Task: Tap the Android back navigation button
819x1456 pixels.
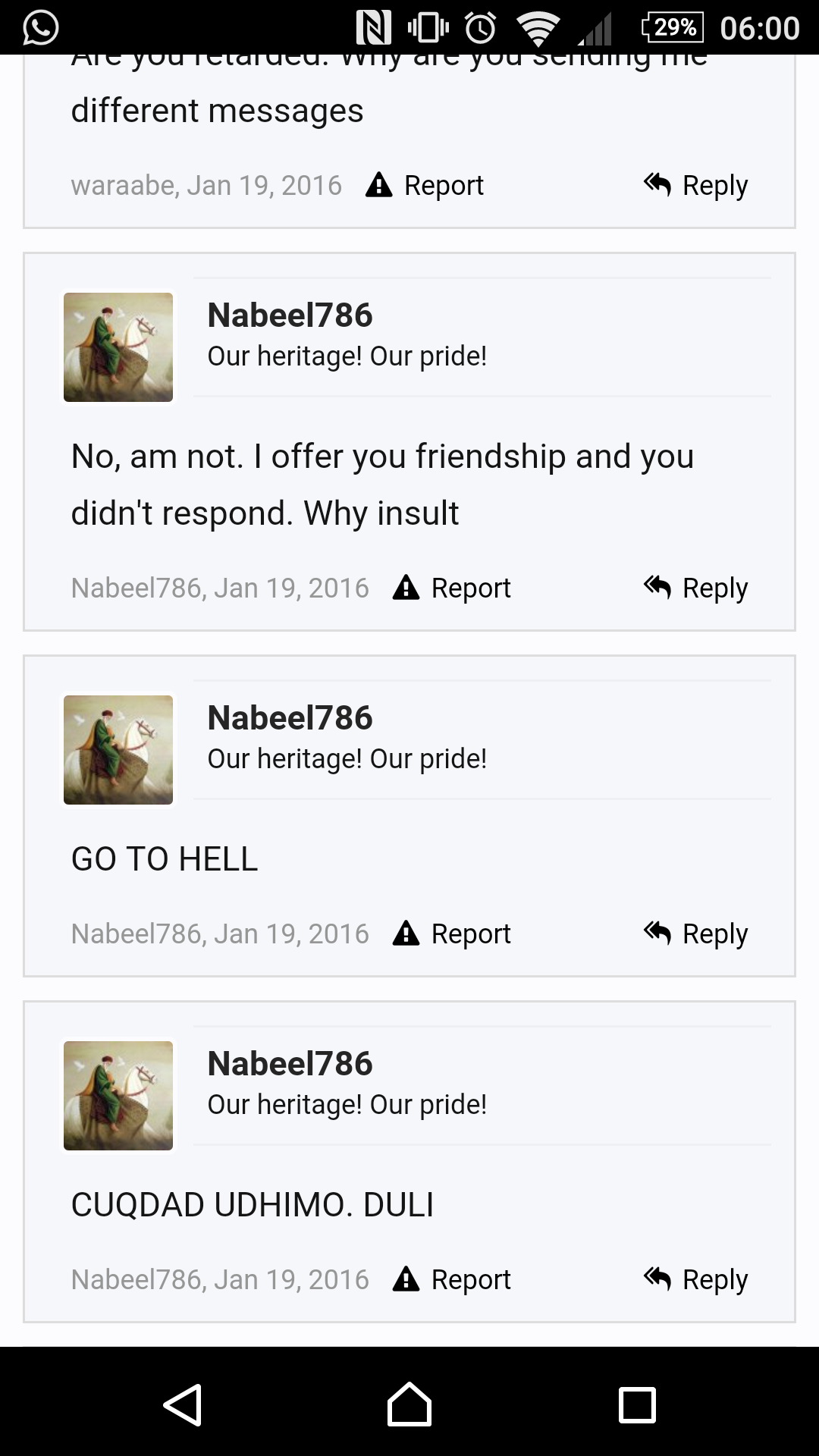Action: (183, 1404)
